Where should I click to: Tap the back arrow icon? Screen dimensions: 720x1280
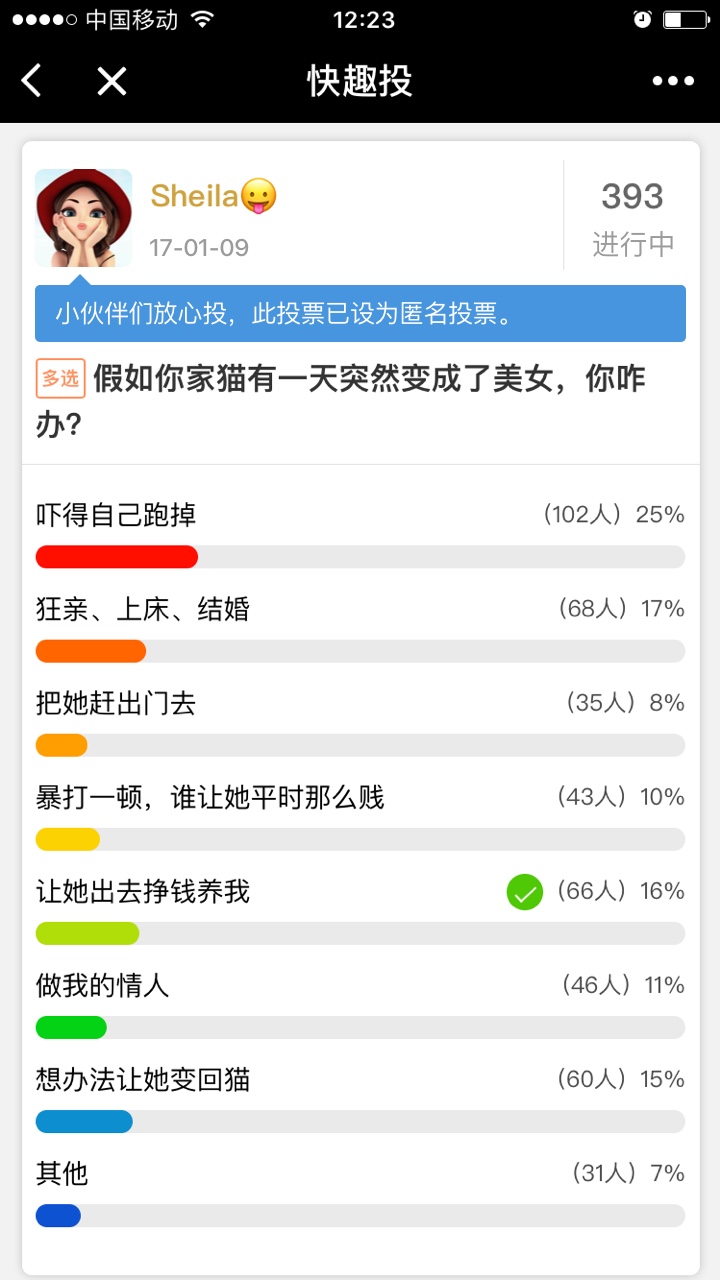tap(32, 81)
